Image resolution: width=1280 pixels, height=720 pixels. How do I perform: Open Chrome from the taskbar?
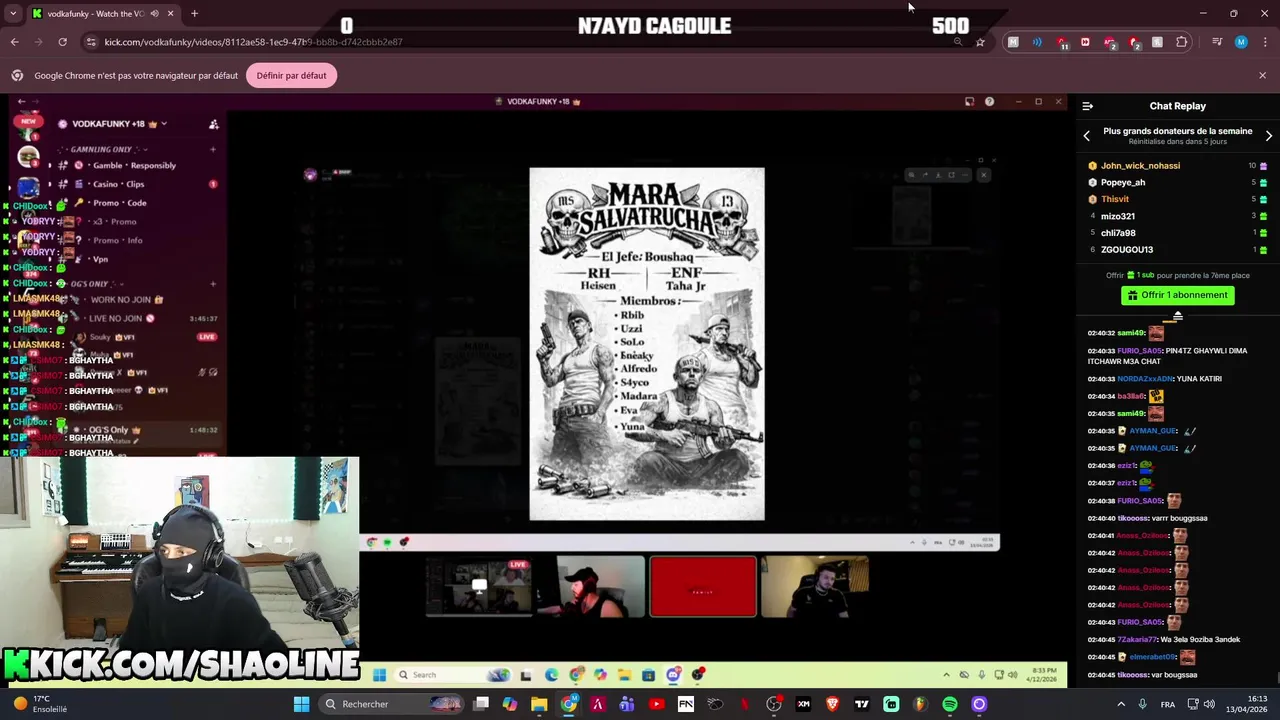(568, 704)
